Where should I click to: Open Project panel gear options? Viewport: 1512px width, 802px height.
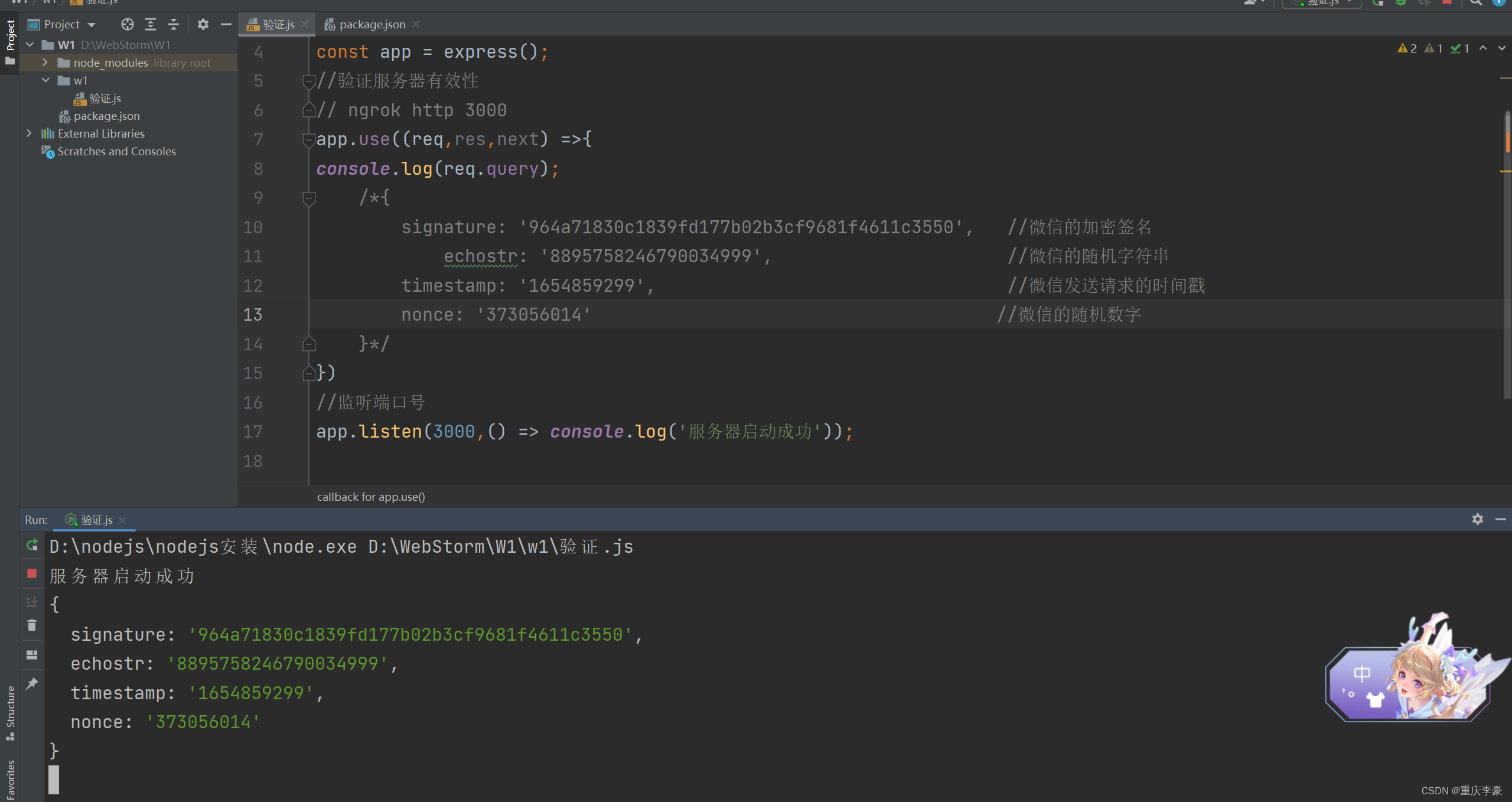pos(203,24)
